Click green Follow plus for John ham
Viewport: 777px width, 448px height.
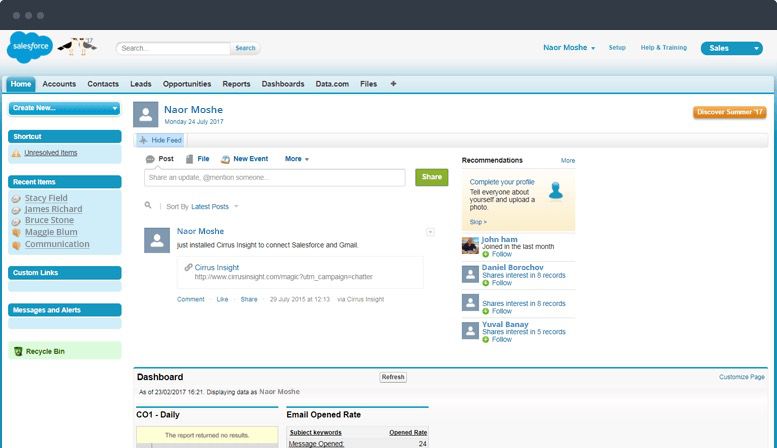(x=486, y=254)
